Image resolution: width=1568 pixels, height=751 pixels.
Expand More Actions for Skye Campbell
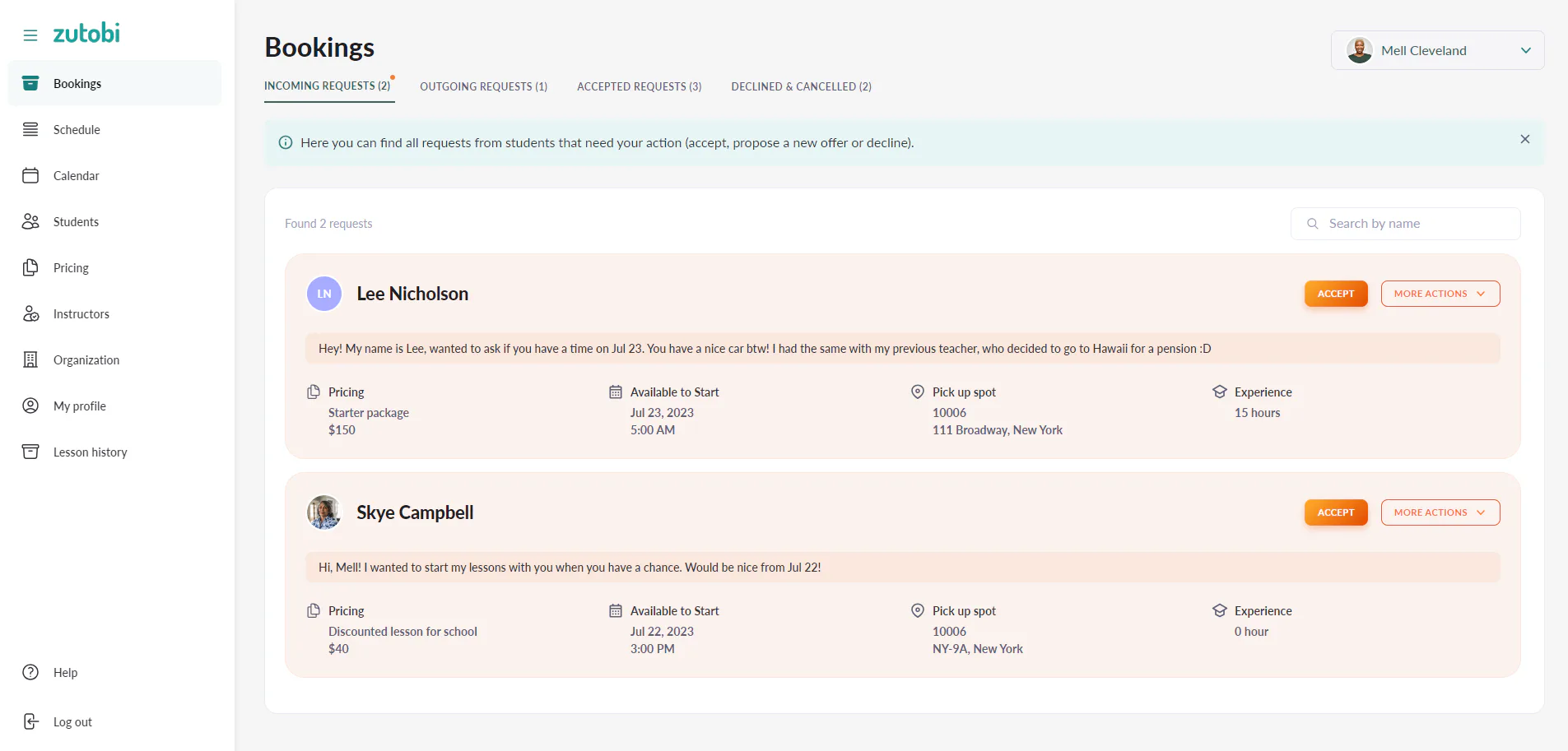1440,512
